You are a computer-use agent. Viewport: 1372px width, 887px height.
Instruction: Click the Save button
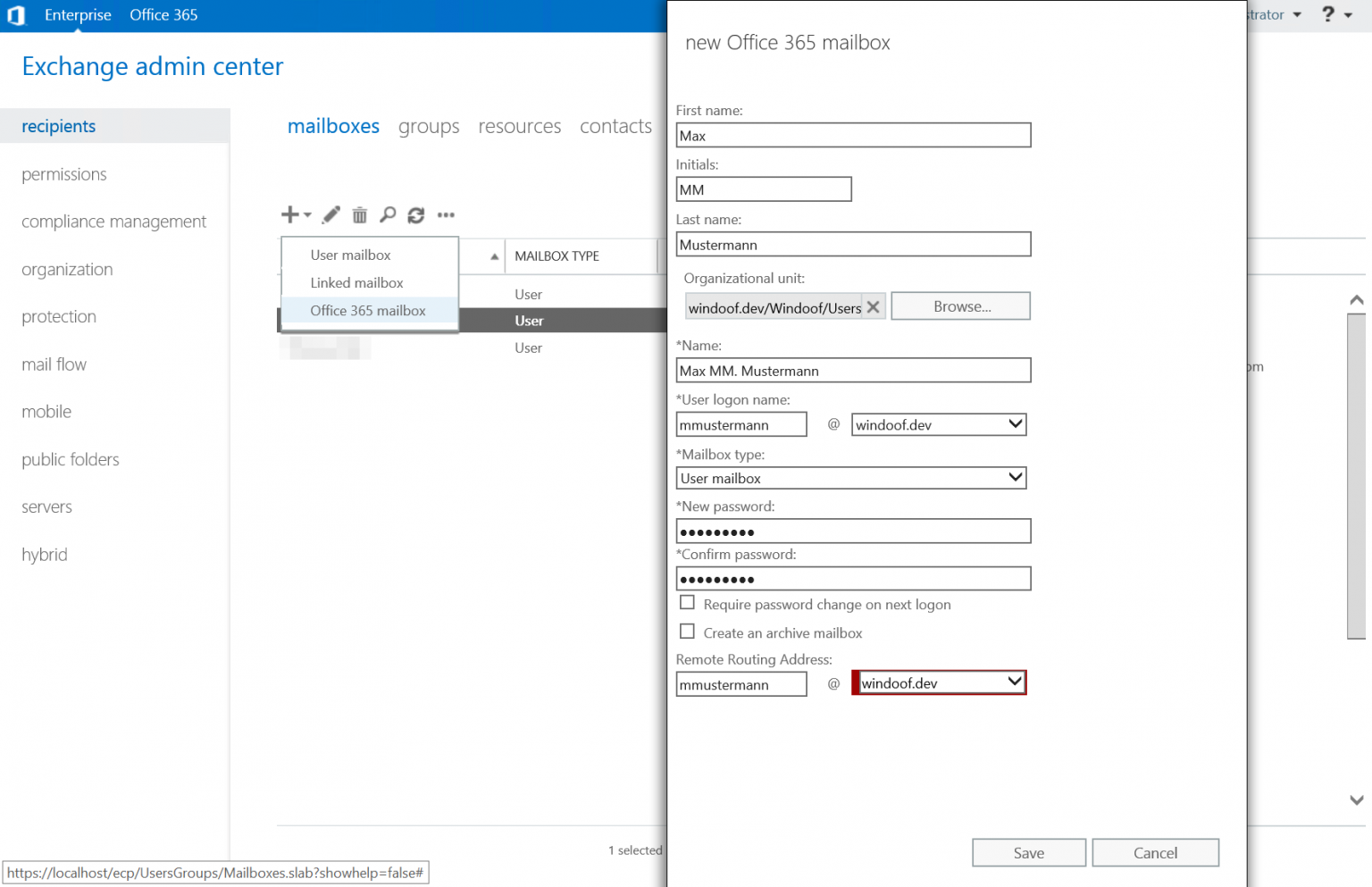pyautogui.click(x=1028, y=852)
